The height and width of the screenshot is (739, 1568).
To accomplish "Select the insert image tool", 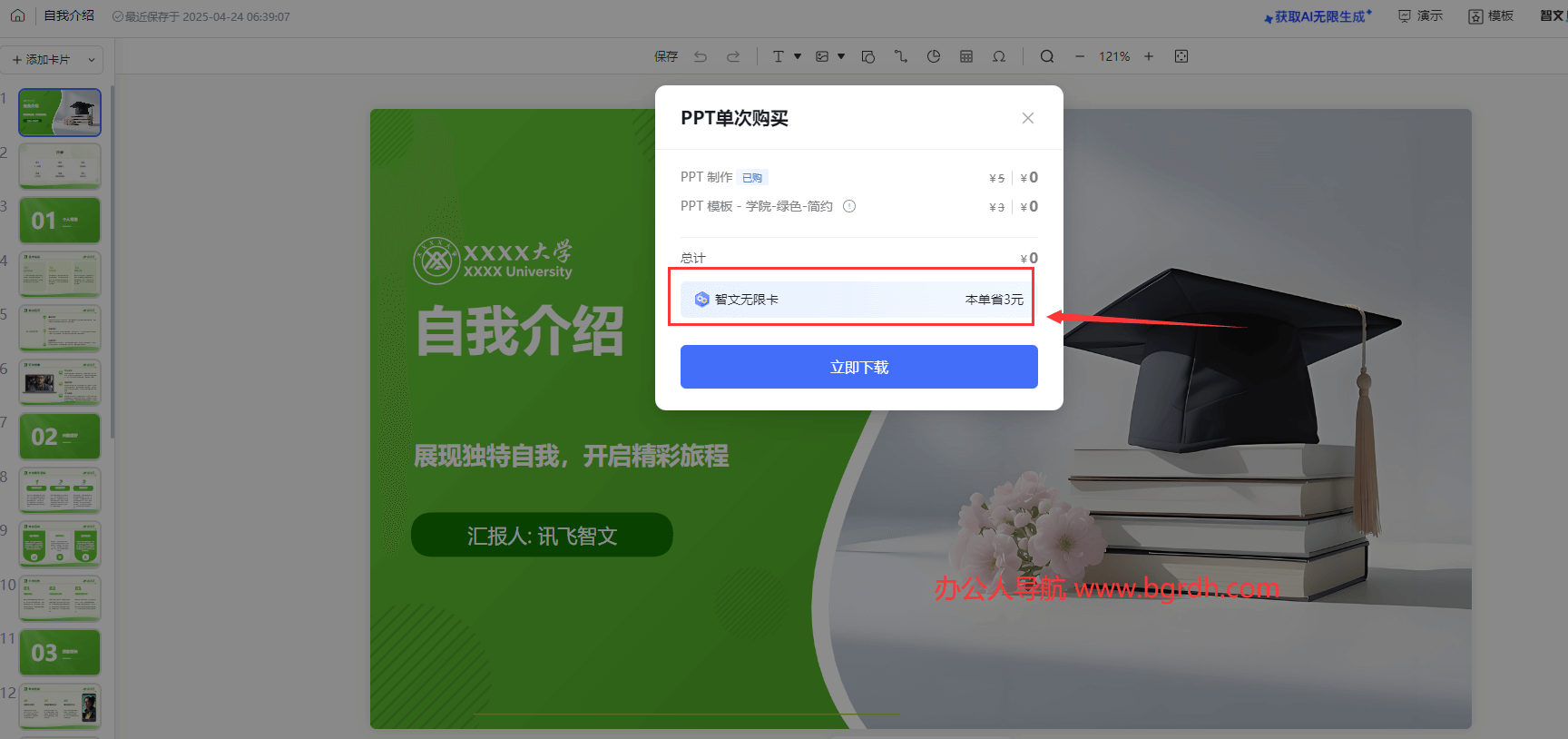I will (822, 56).
